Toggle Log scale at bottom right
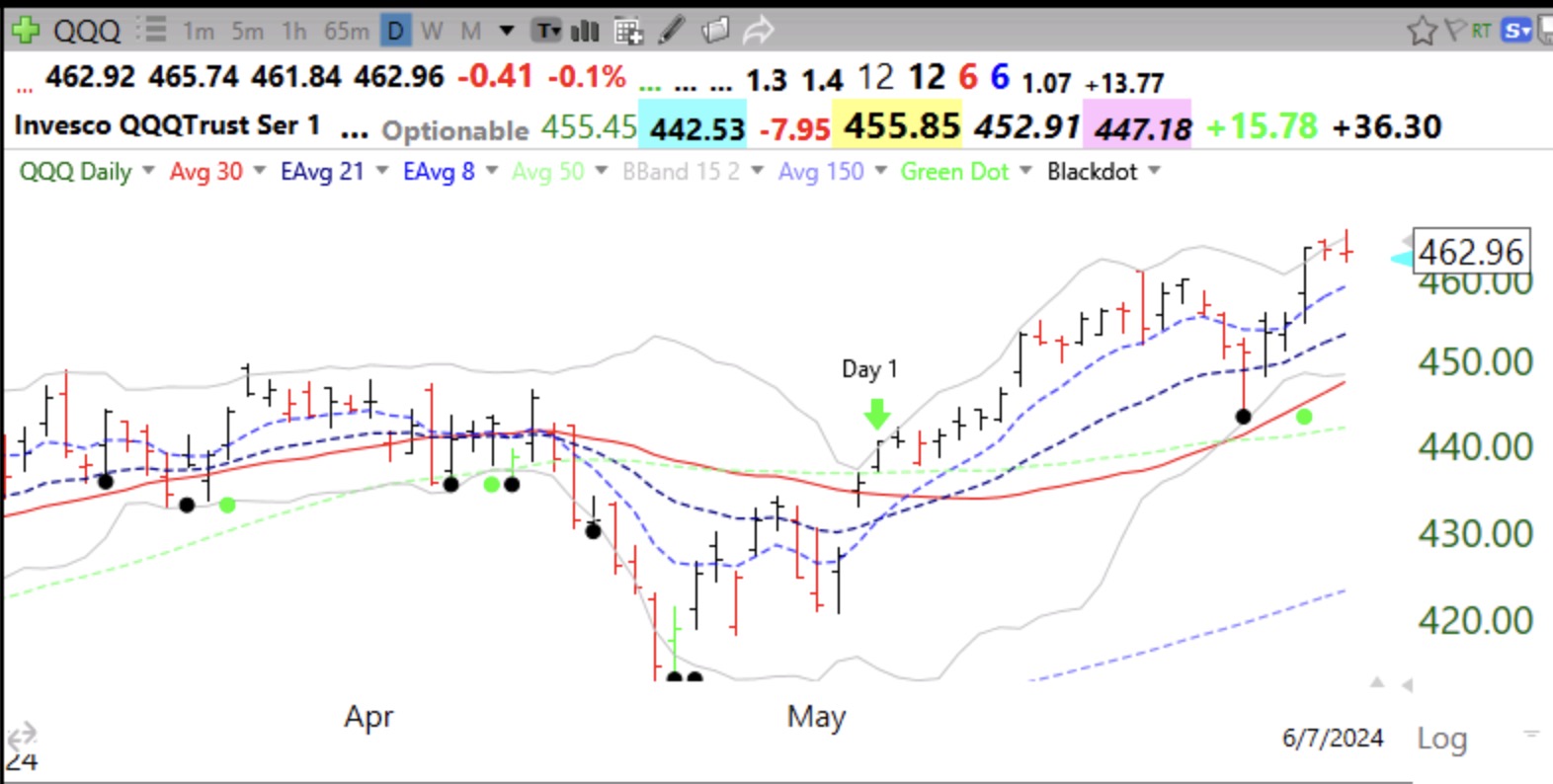Image resolution: width=1553 pixels, height=784 pixels. point(1441,739)
